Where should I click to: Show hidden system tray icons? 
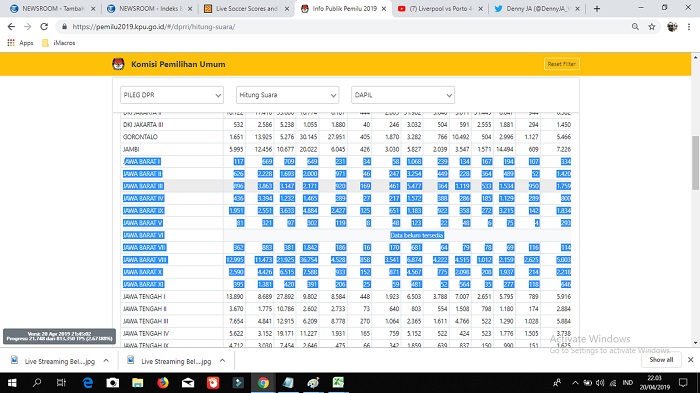point(575,383)
